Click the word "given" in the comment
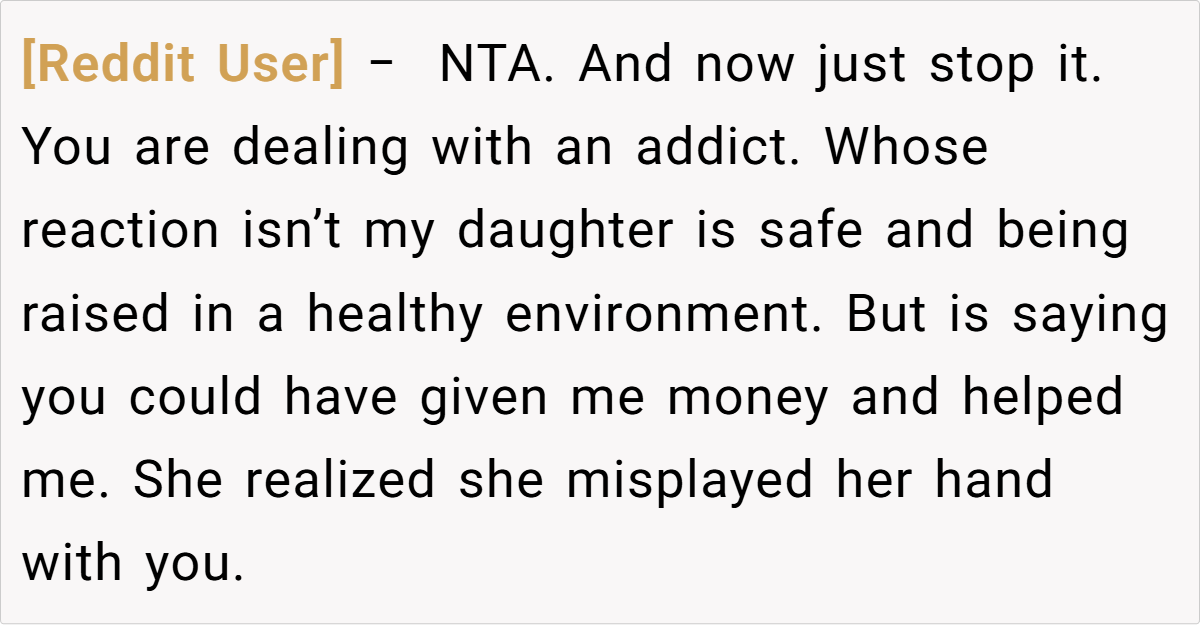This screenshot has height=625, width=1200. click(483, 397)
